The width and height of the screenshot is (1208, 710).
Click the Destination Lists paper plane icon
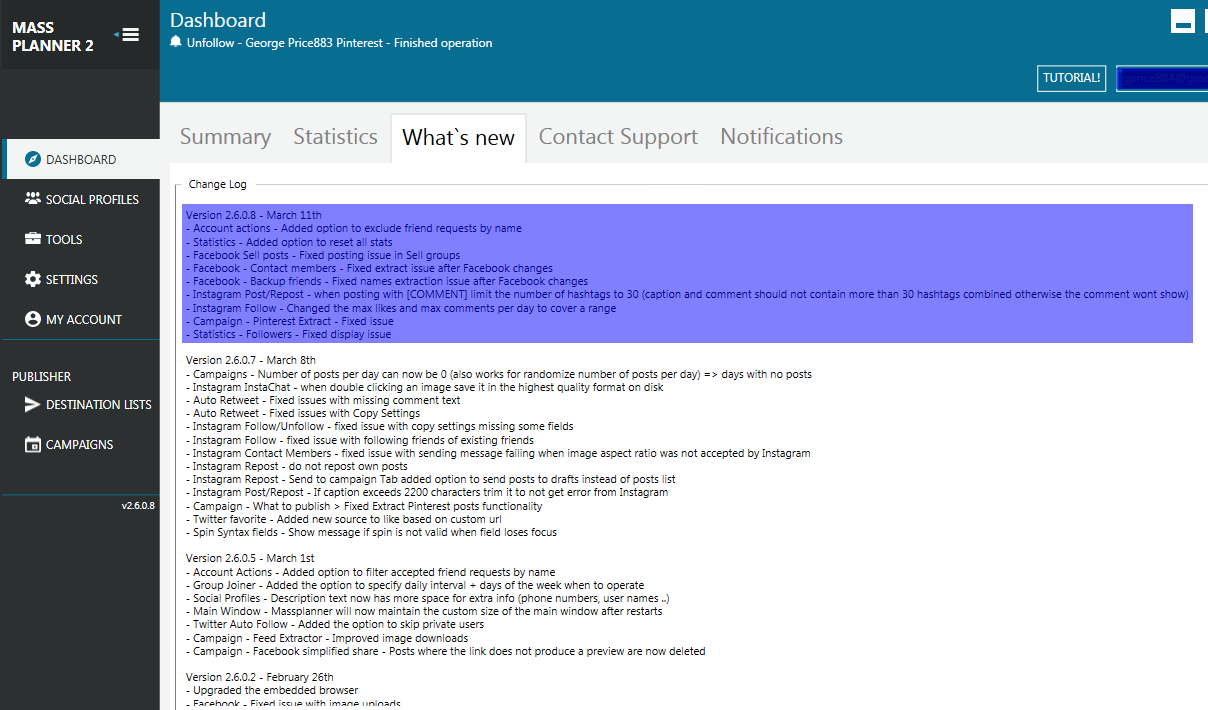tap(32, 404)
